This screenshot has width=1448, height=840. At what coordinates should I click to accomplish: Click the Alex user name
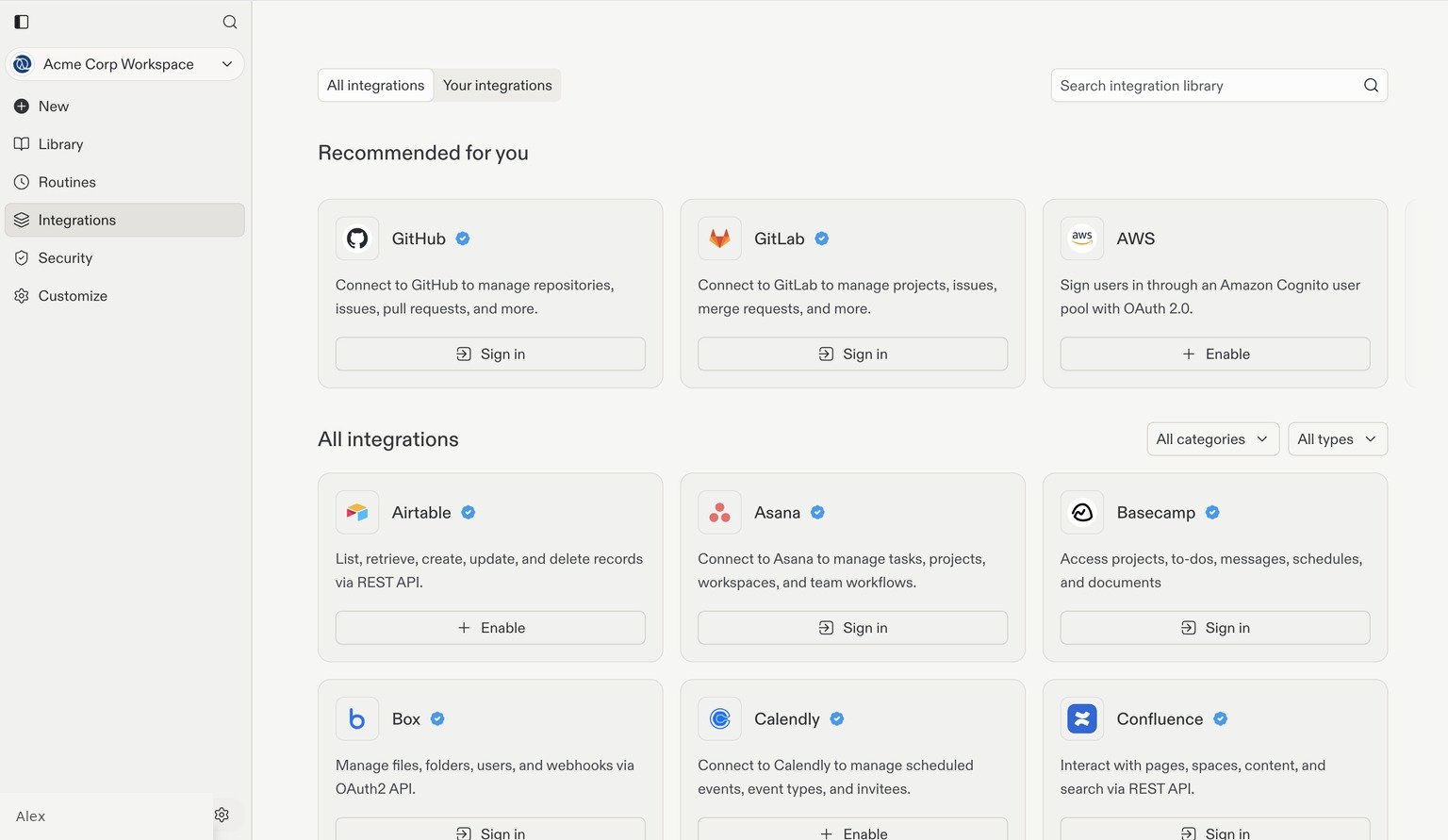(30, 816)
